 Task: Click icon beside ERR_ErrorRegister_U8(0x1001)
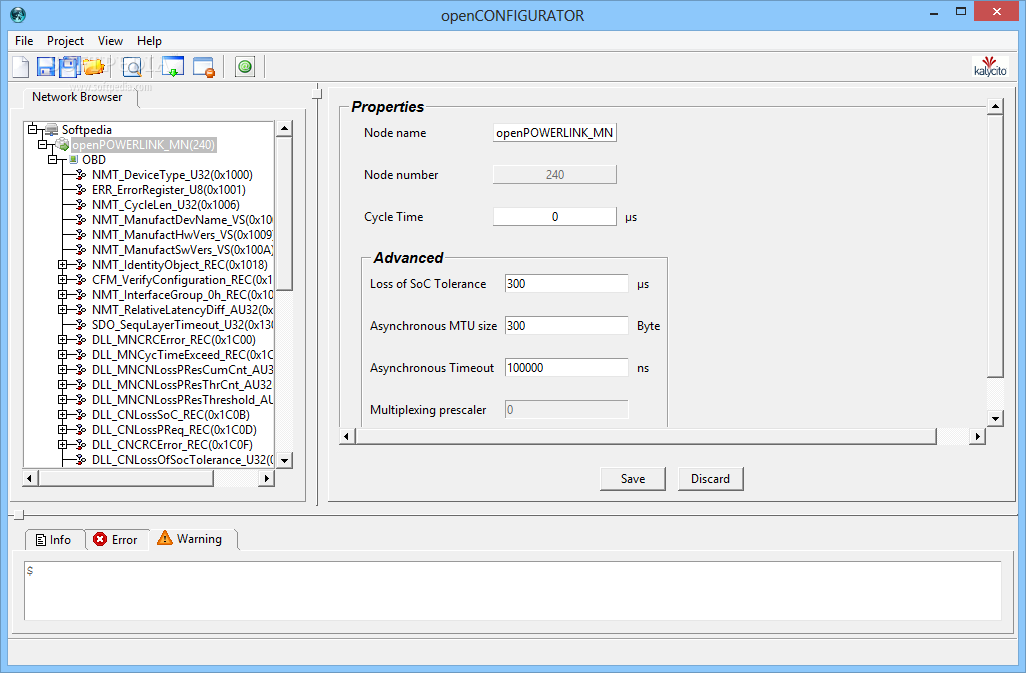point(81,190)
